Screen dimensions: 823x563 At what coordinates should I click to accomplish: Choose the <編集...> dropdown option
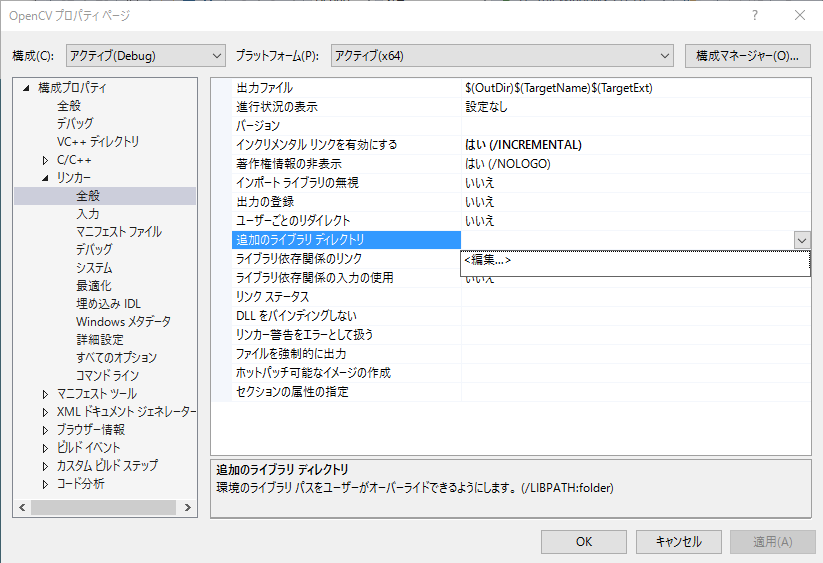pos(488,260)
